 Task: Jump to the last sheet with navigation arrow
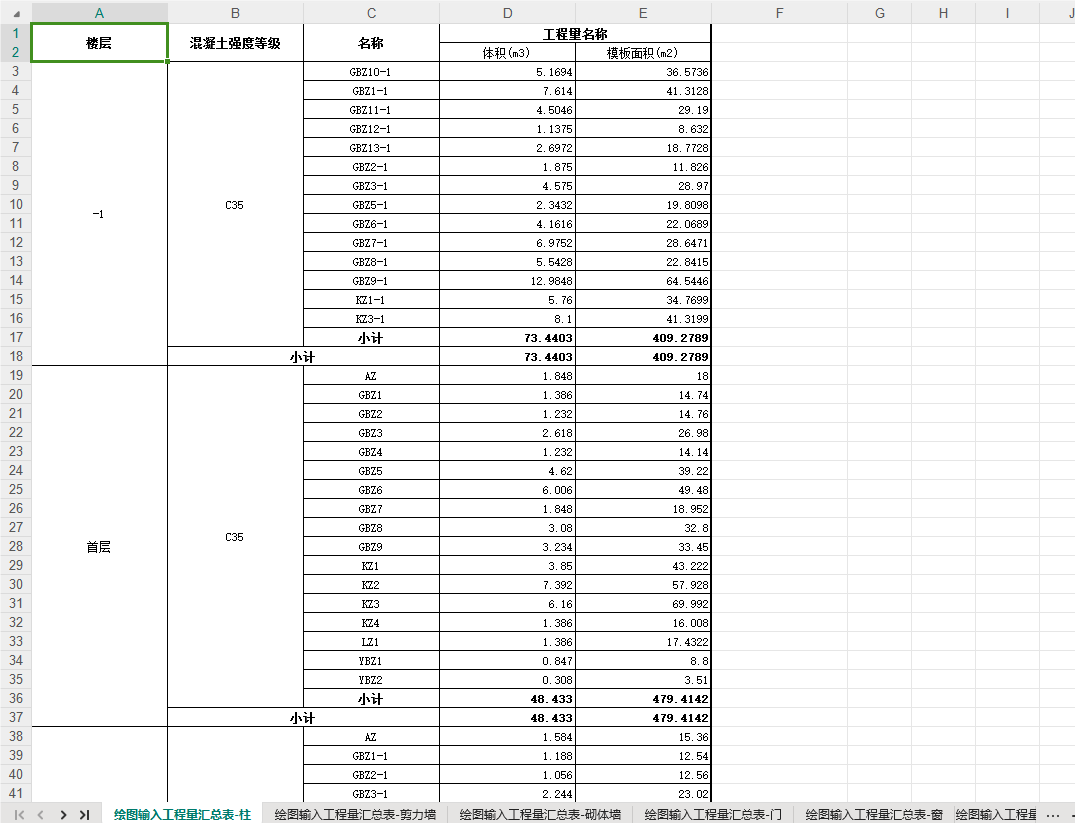click(x=84, y=814)
